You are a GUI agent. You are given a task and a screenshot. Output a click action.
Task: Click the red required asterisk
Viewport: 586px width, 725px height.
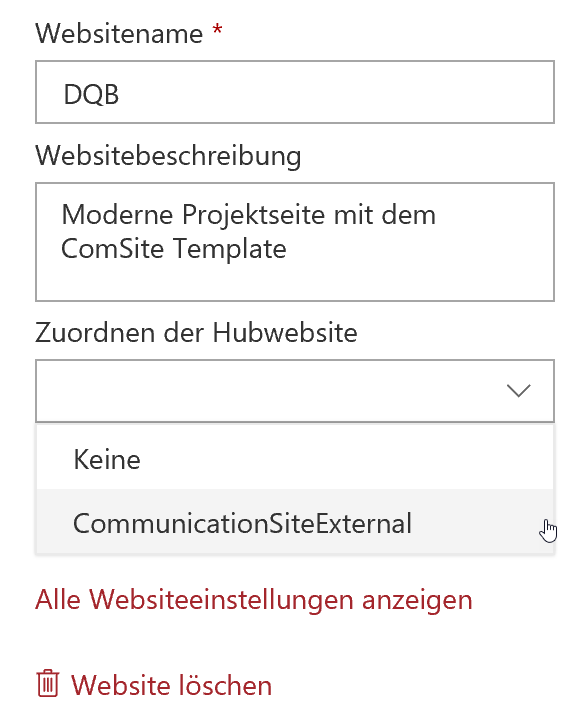217,31
